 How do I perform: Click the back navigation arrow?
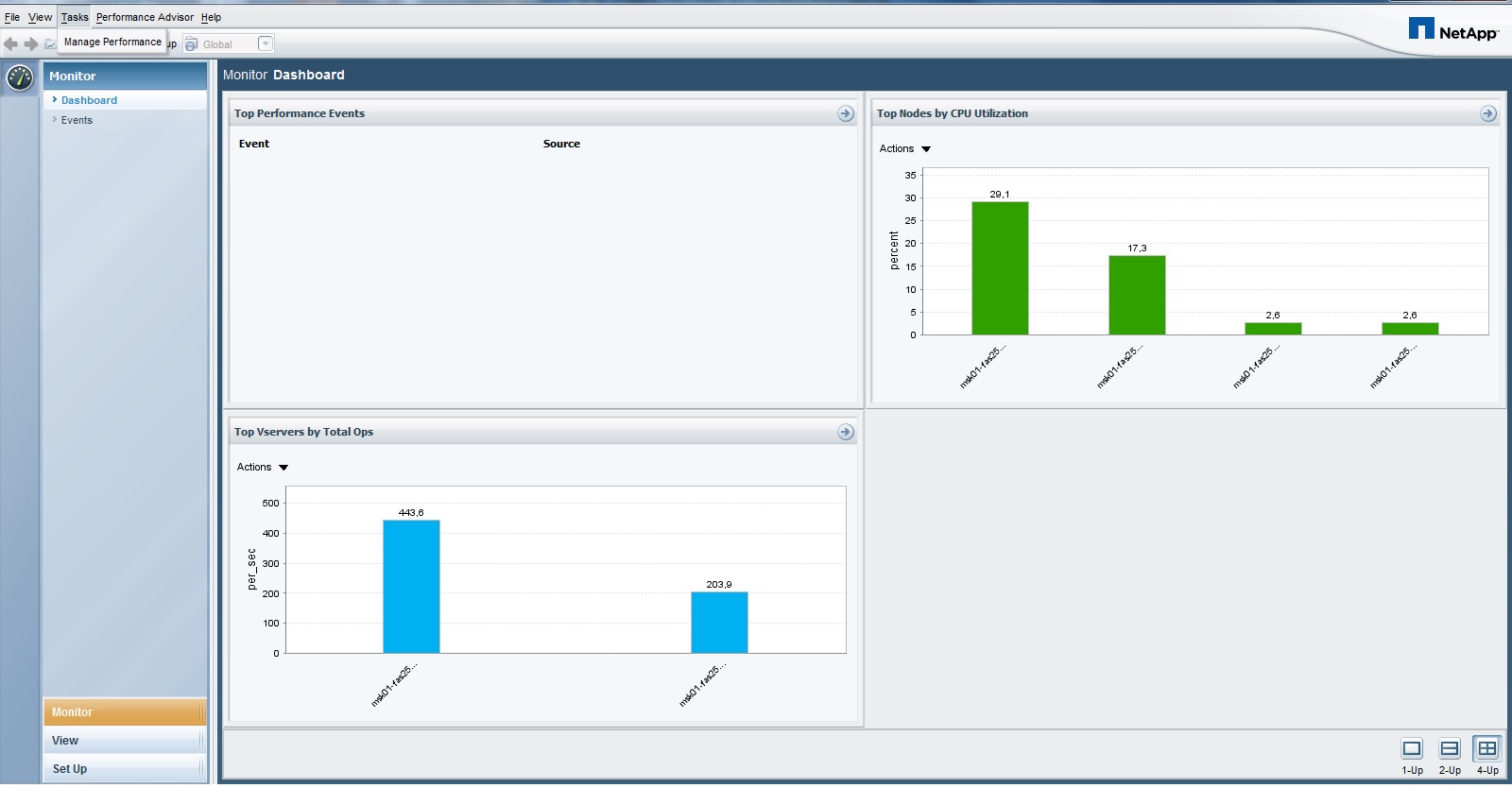click(11, 43)
